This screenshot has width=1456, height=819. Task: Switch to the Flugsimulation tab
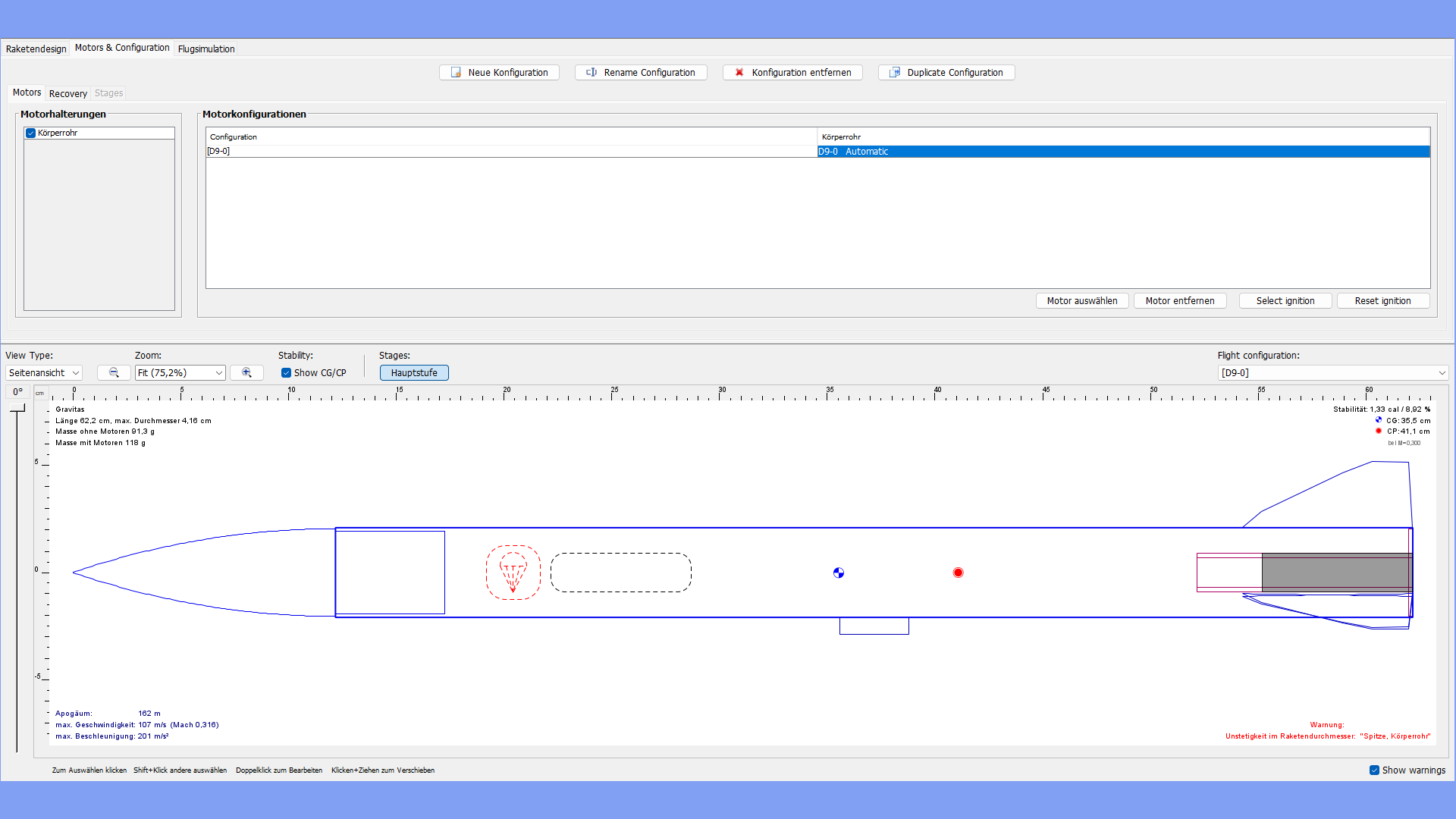[206, 49]
